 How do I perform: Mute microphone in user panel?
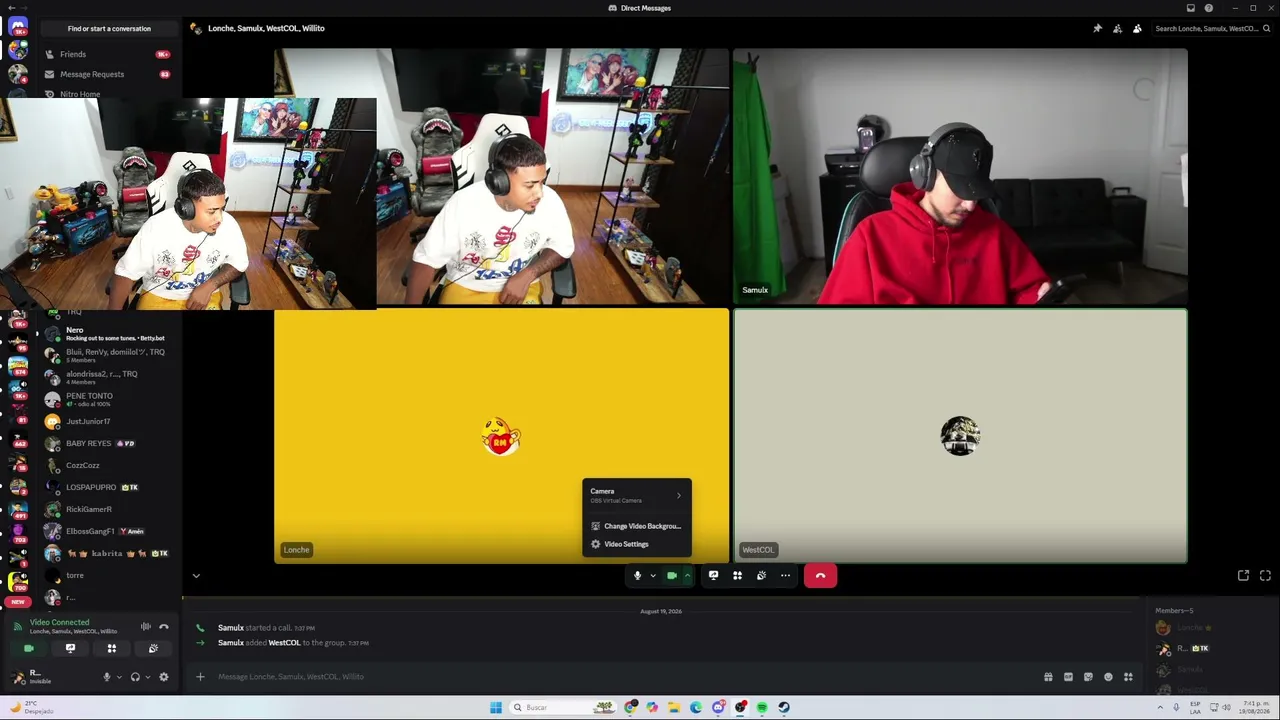(x=107, y=677)
